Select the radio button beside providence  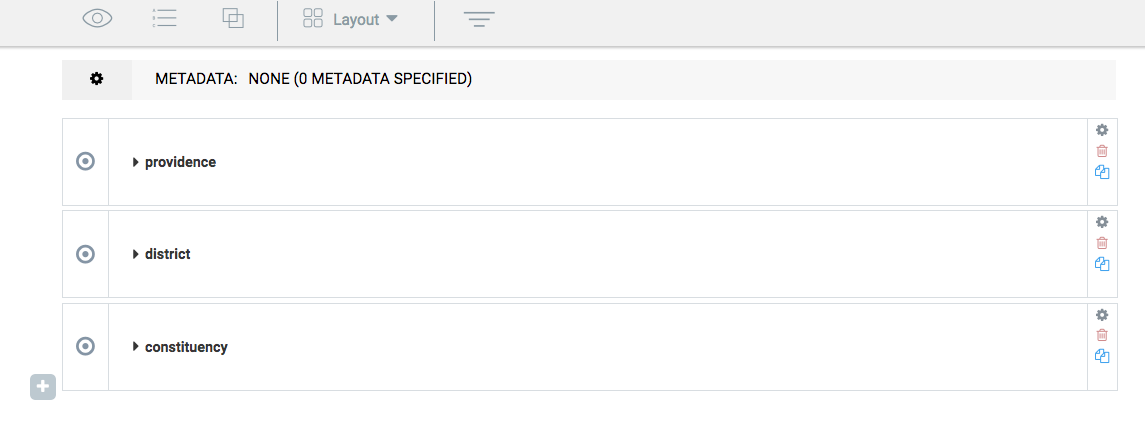click(x=85, y=161)
